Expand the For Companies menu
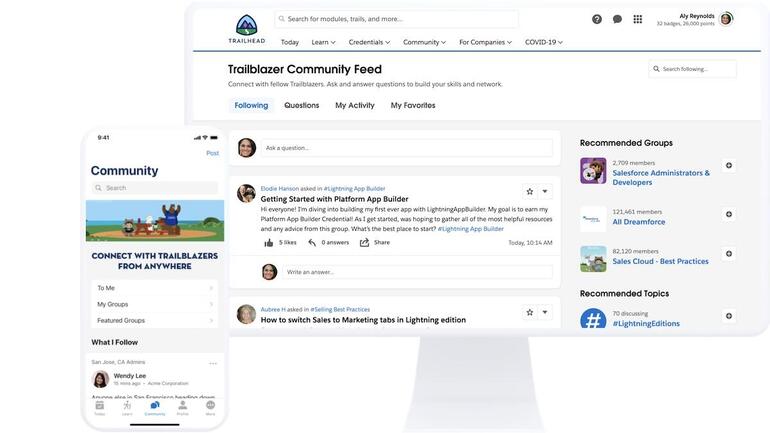770x433 pixels. [485, 42]
